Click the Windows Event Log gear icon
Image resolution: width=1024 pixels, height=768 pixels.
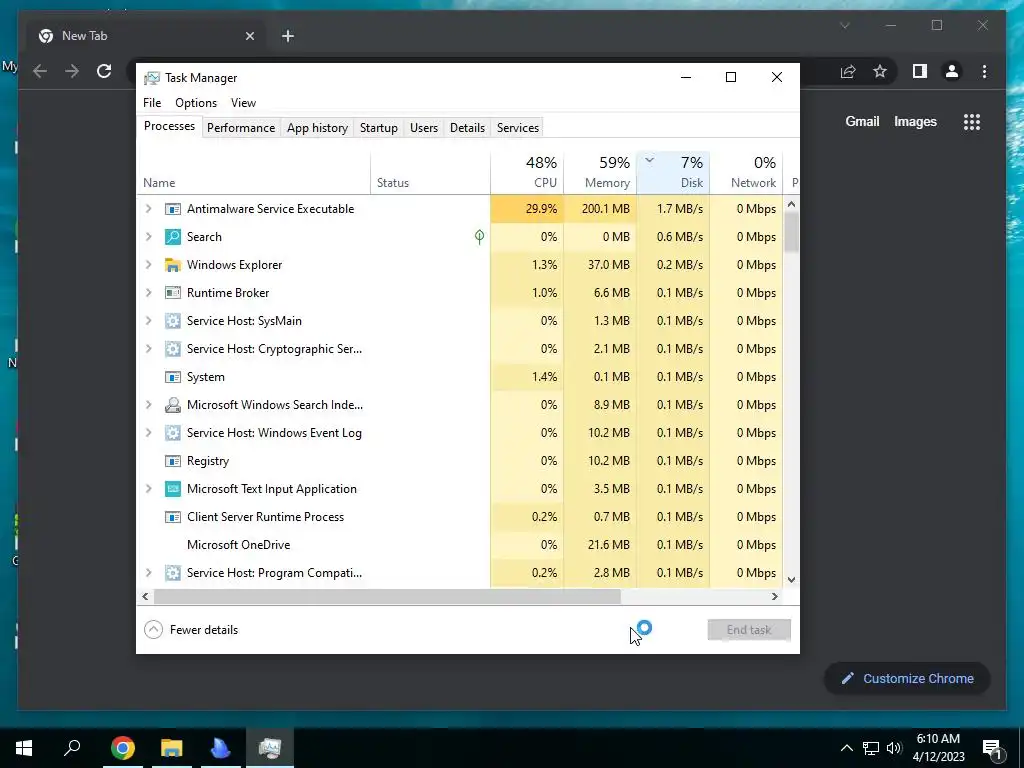(x=172, y=433)
